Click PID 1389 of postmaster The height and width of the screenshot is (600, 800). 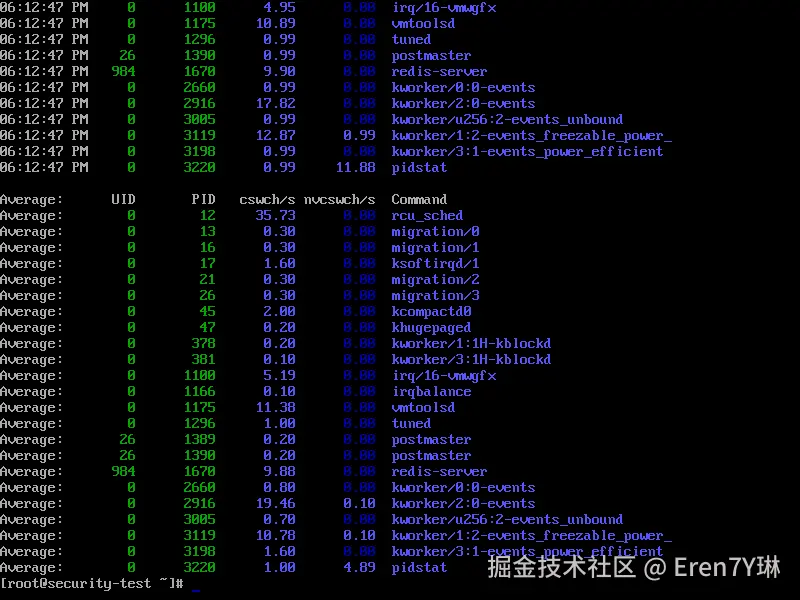[x=199, y=439]
